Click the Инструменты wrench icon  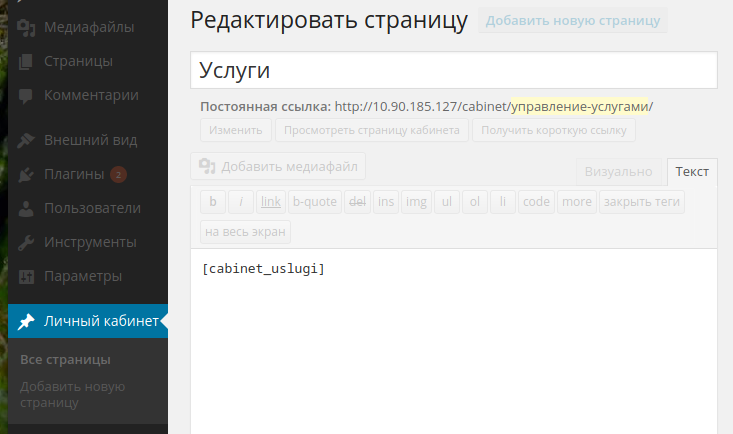[x=26, y=243]
